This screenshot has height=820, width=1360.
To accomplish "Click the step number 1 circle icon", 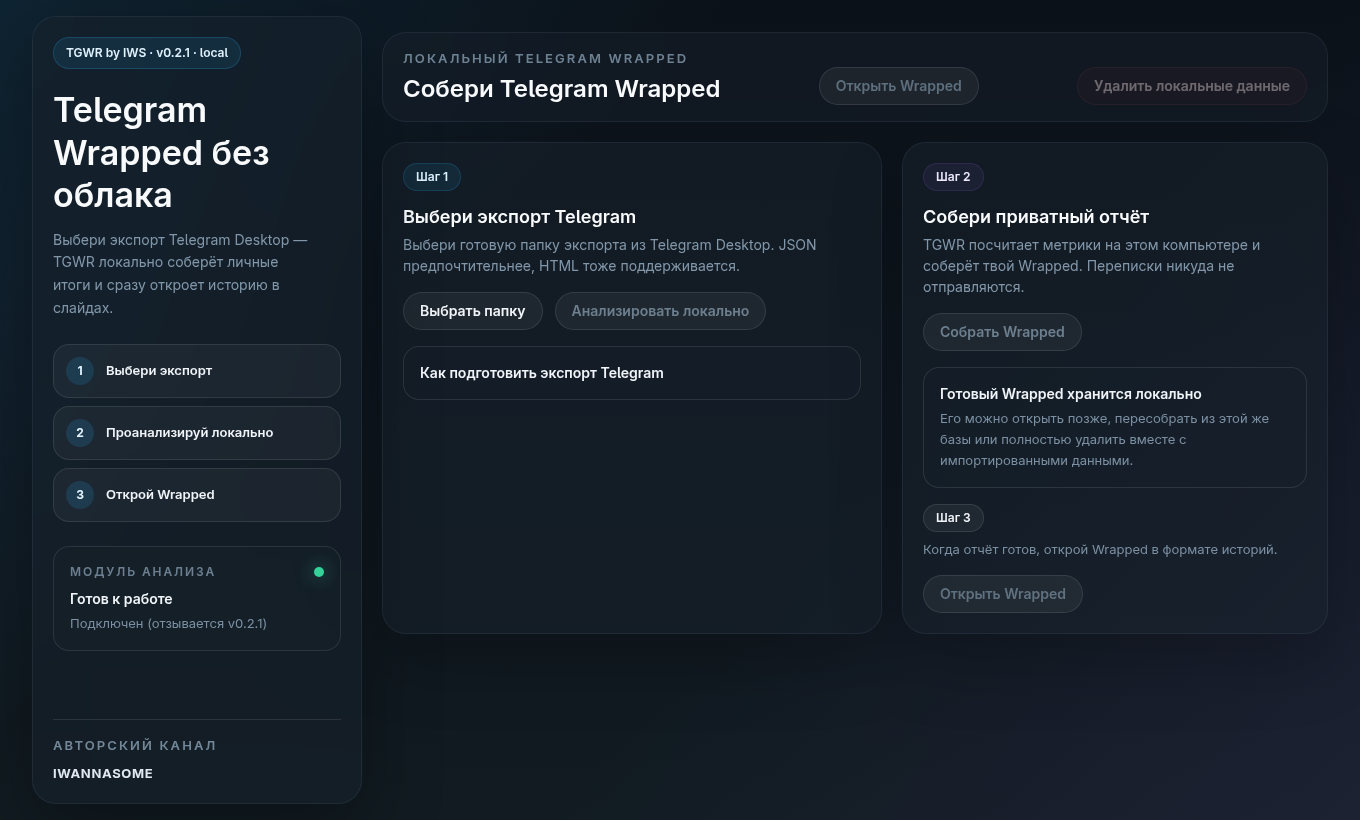I will [x=80, y=371].
